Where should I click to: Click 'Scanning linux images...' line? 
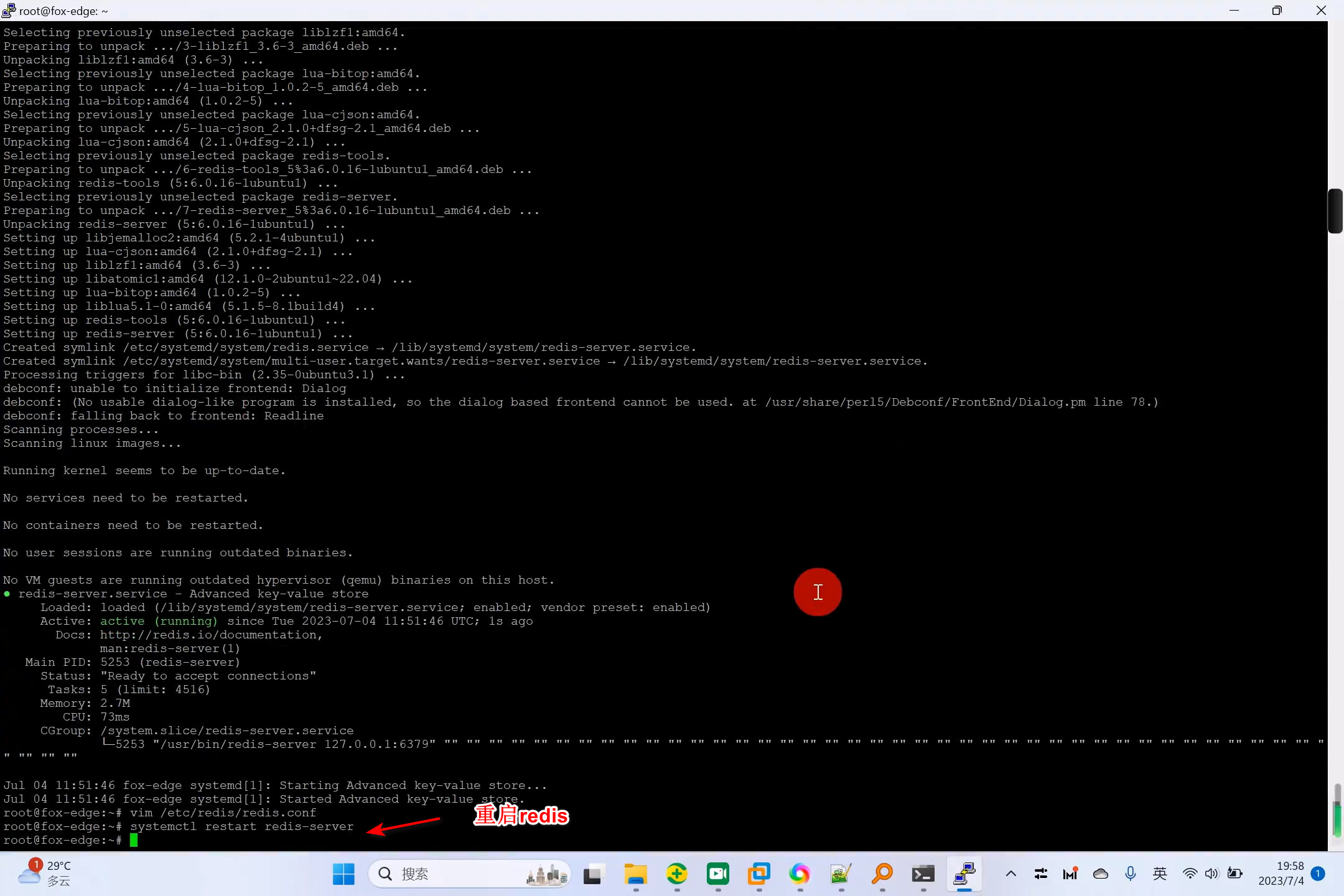click(x=92, y=444)
